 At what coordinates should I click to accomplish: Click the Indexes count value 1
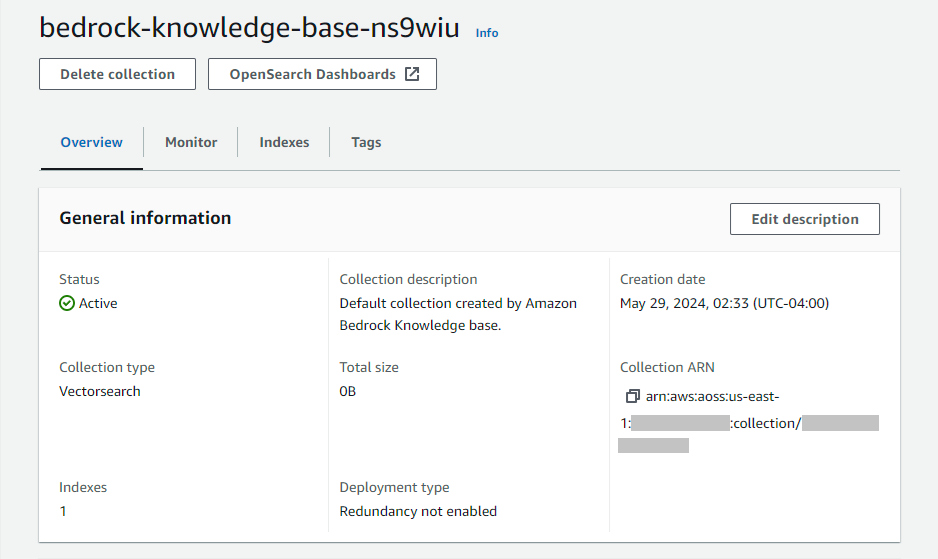[63, 511]
